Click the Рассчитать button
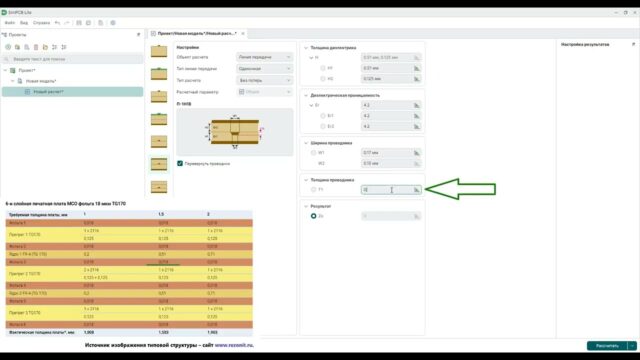This screenshot has height=360, width=640. click(607, 346)
